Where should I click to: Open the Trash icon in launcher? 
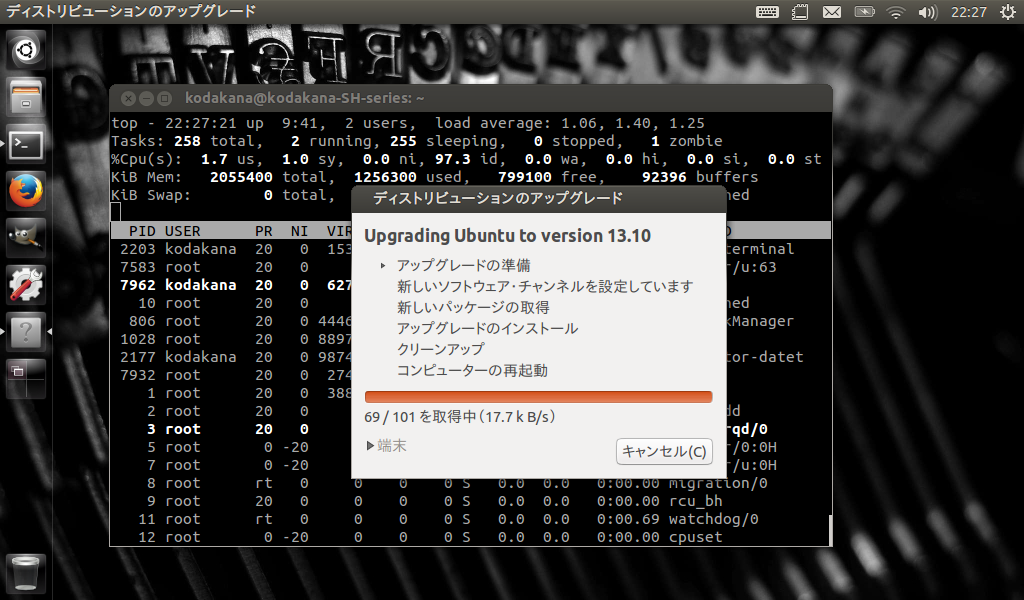(x=26, y=573)
